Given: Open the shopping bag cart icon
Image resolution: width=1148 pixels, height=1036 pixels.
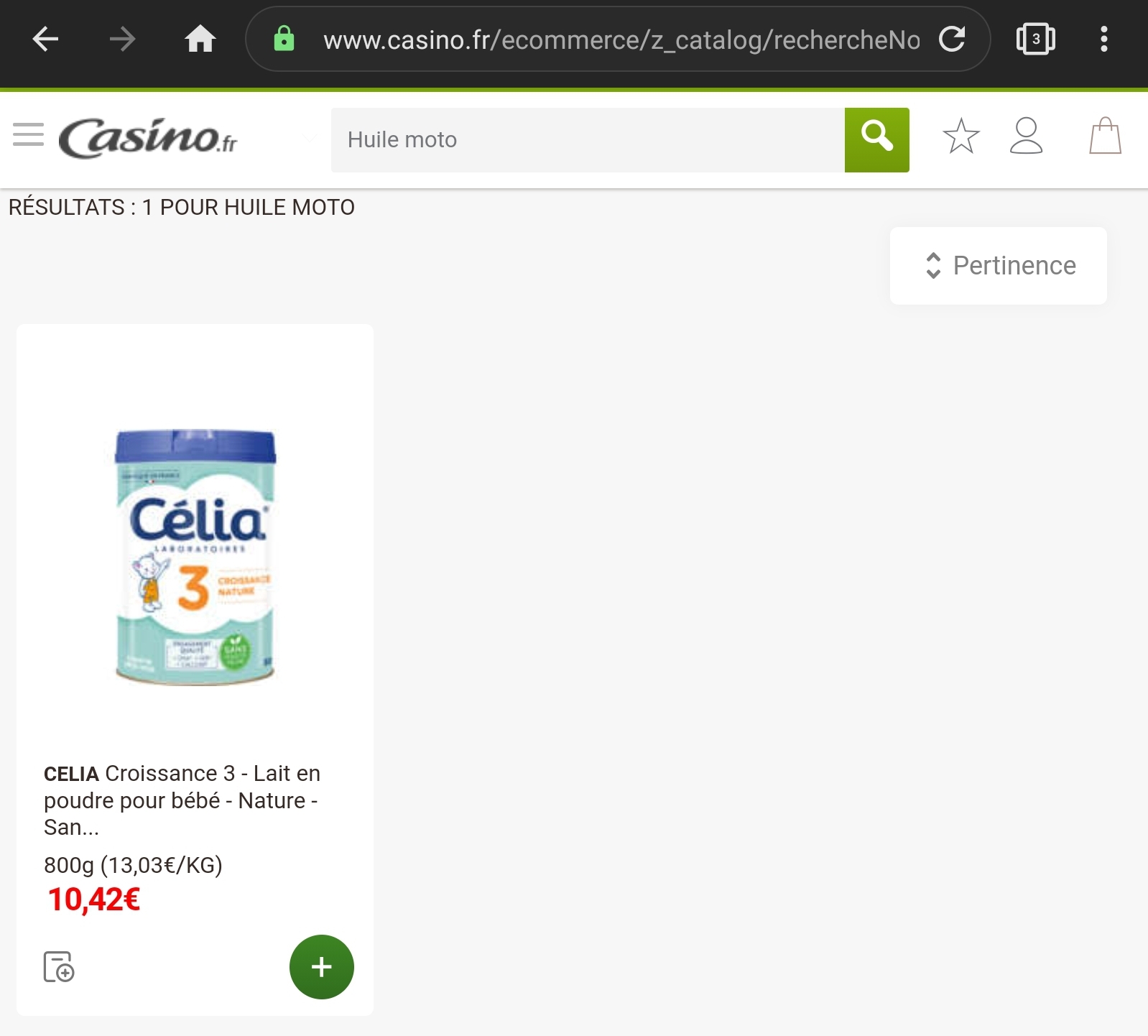Looking at the screenshot, I should point(1105,137).
